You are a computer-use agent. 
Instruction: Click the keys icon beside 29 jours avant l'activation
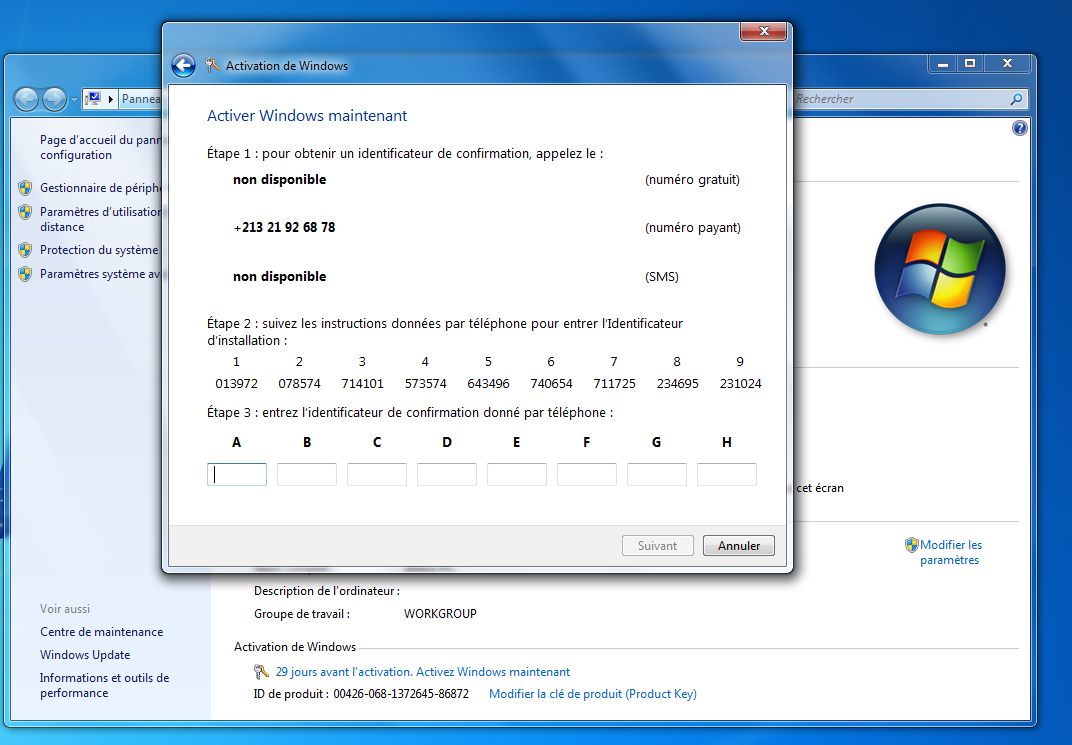[x=261, y=672]
